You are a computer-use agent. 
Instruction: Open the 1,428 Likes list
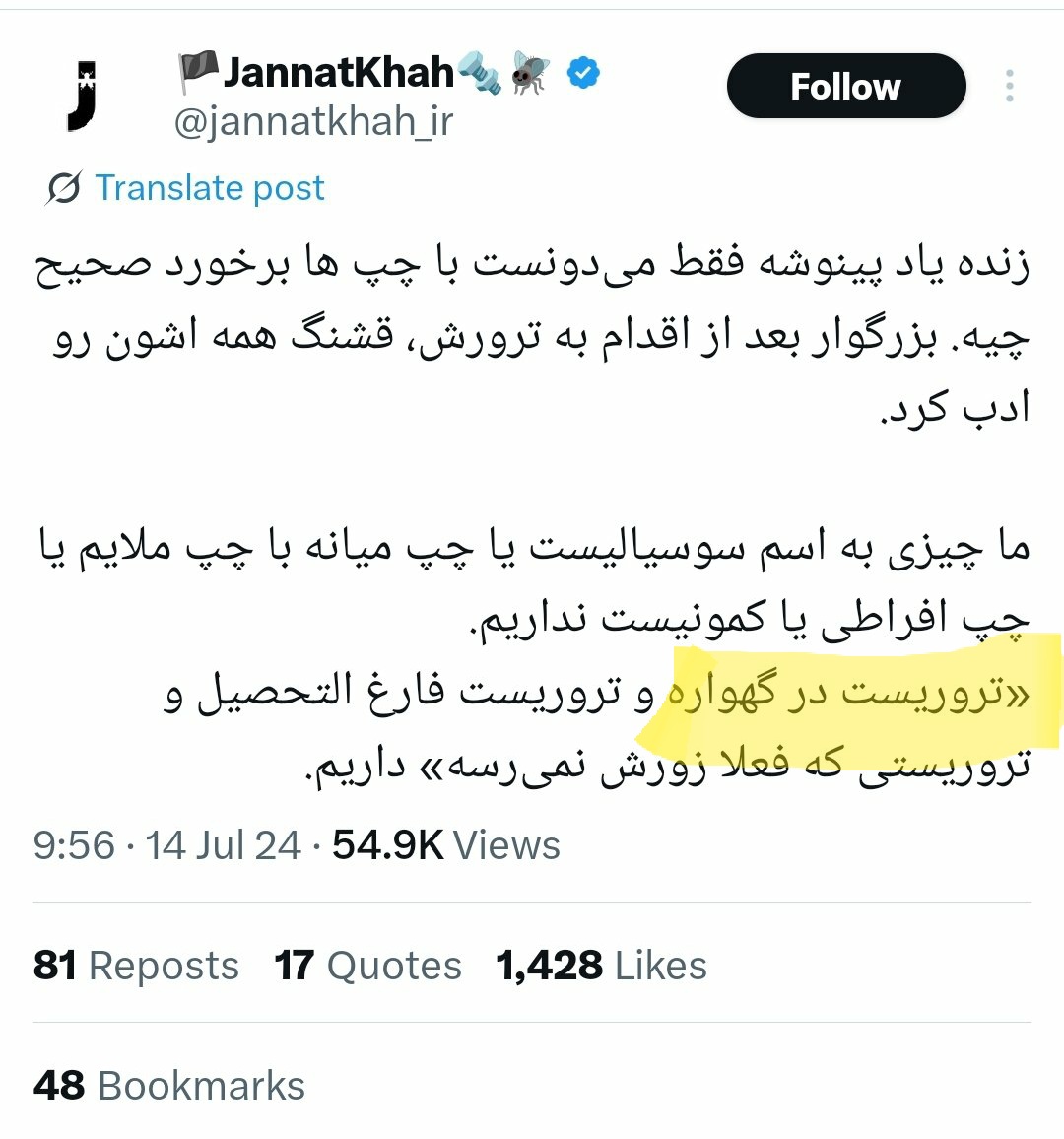click(x=601, y=966)
